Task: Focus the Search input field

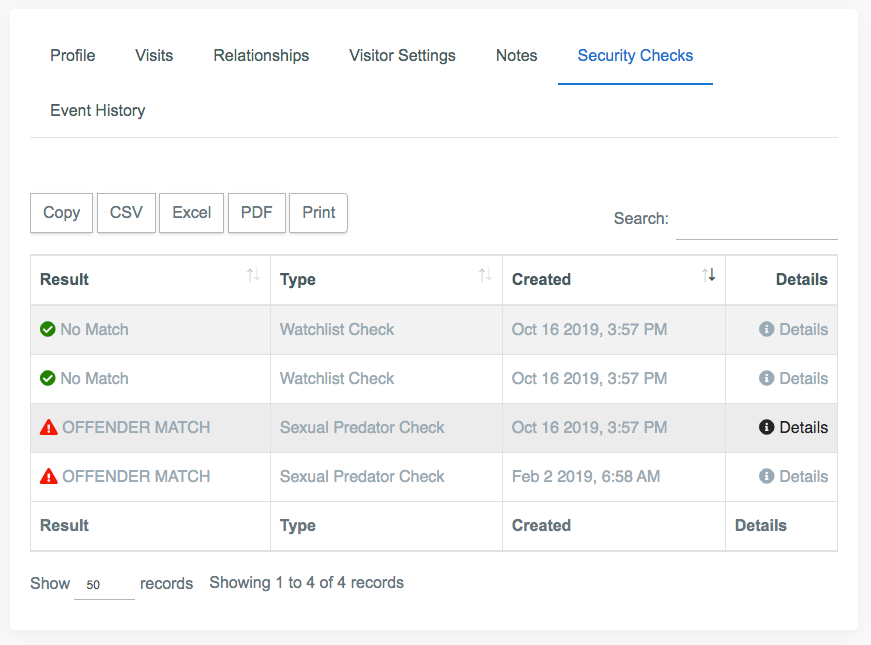Action: (x=757, y=221)
